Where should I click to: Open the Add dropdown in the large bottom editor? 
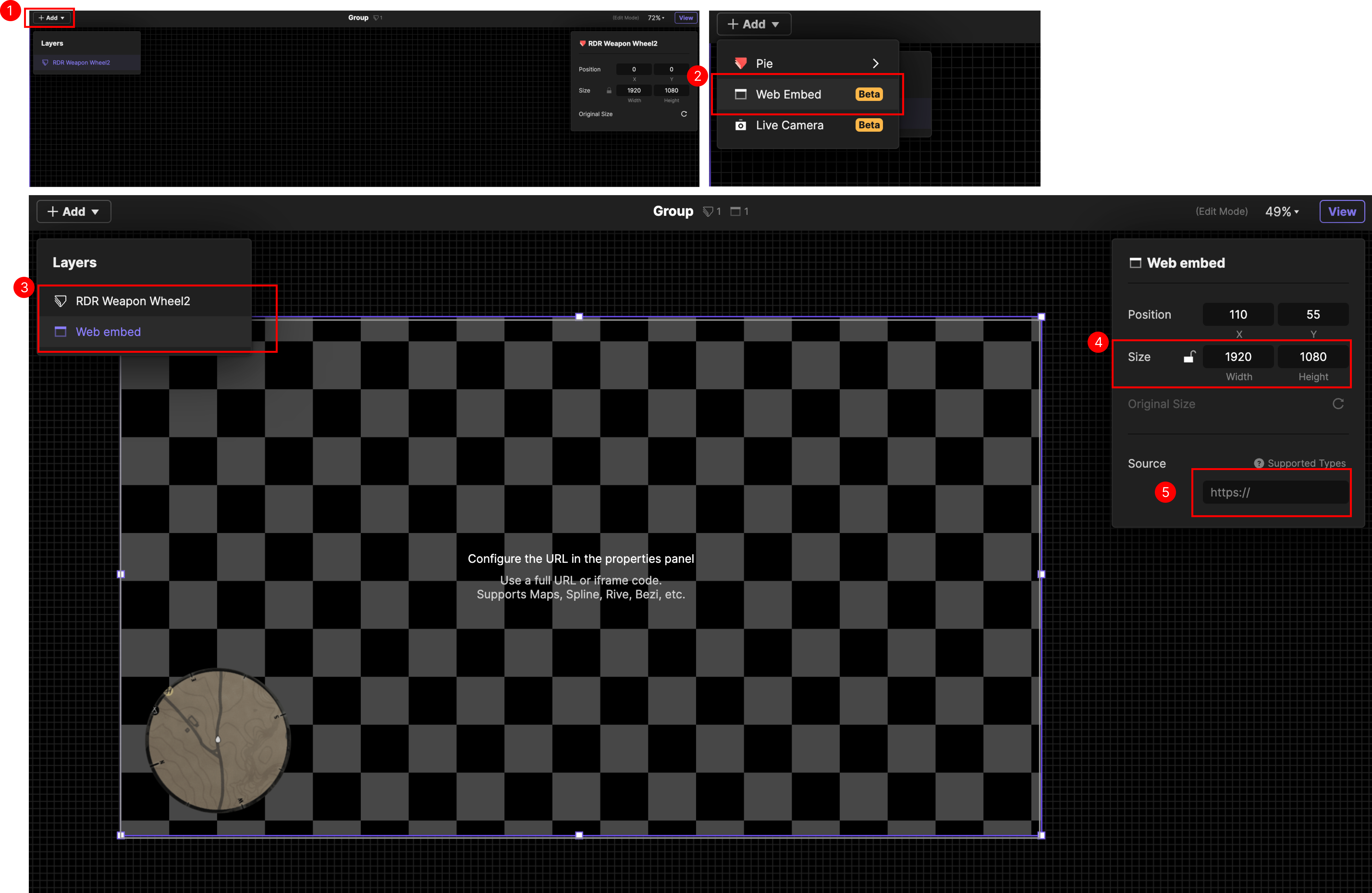[x=73, y=212]
